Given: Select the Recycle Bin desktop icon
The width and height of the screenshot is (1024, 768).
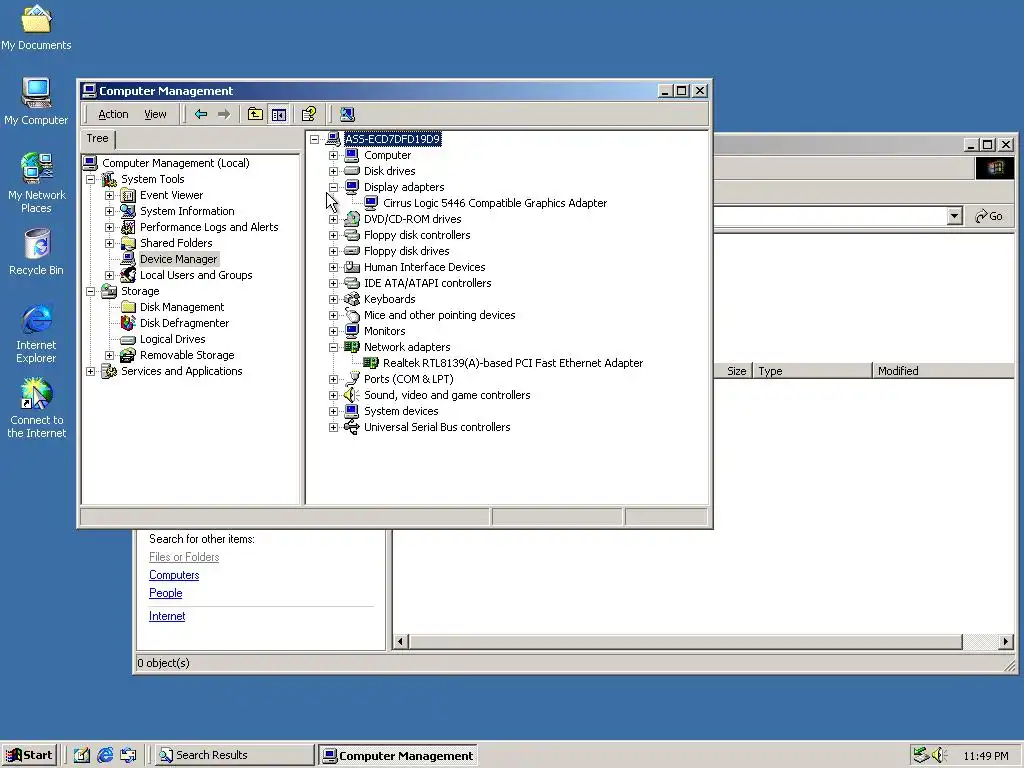Looking at the screenshot, I should coord(36,252).
